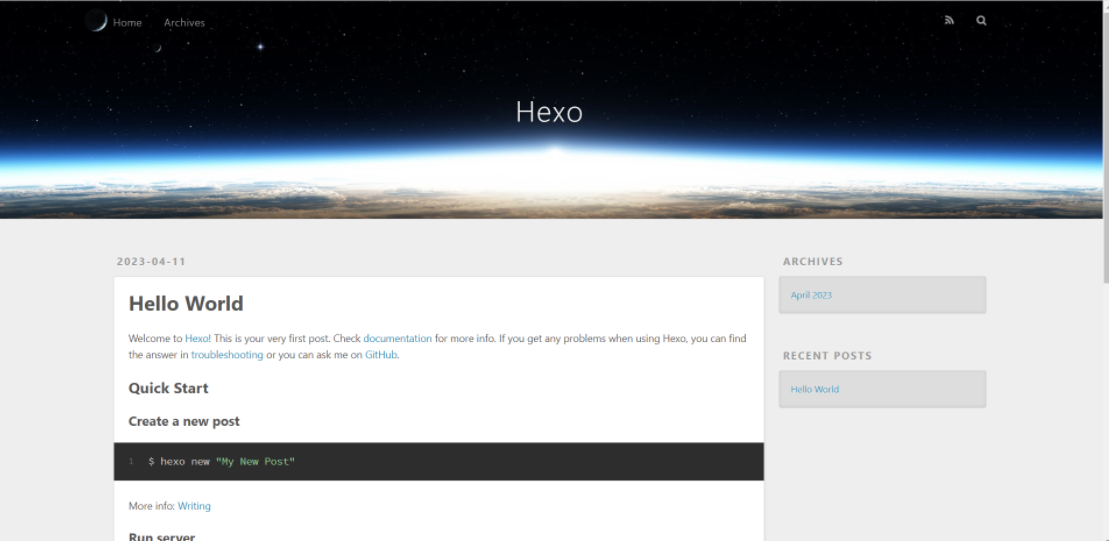The width and height of the screenshot is (1109, 541).
Task: Follow the Hexo link in welcome text
Action: point(197,339)
